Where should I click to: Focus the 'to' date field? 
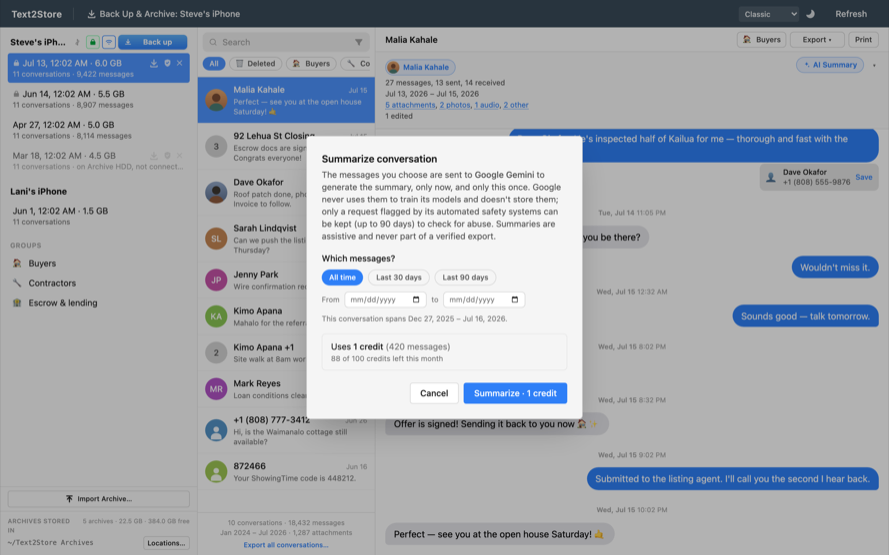pos(484,299)
